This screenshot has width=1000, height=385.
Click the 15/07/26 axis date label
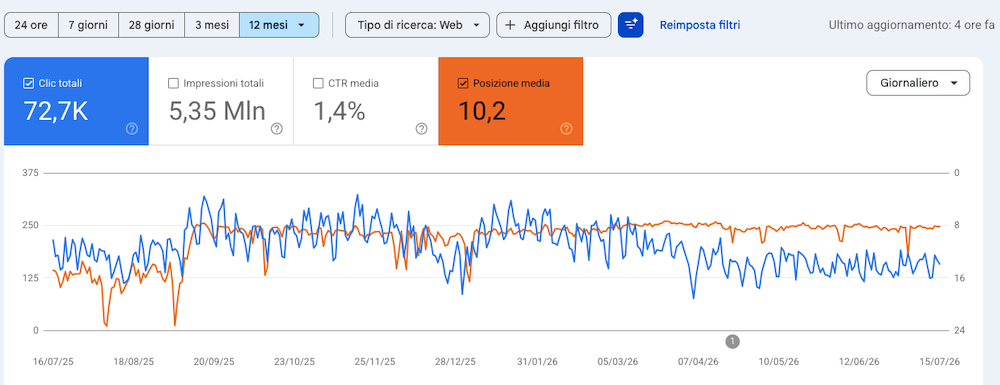[x=939, y=361]
